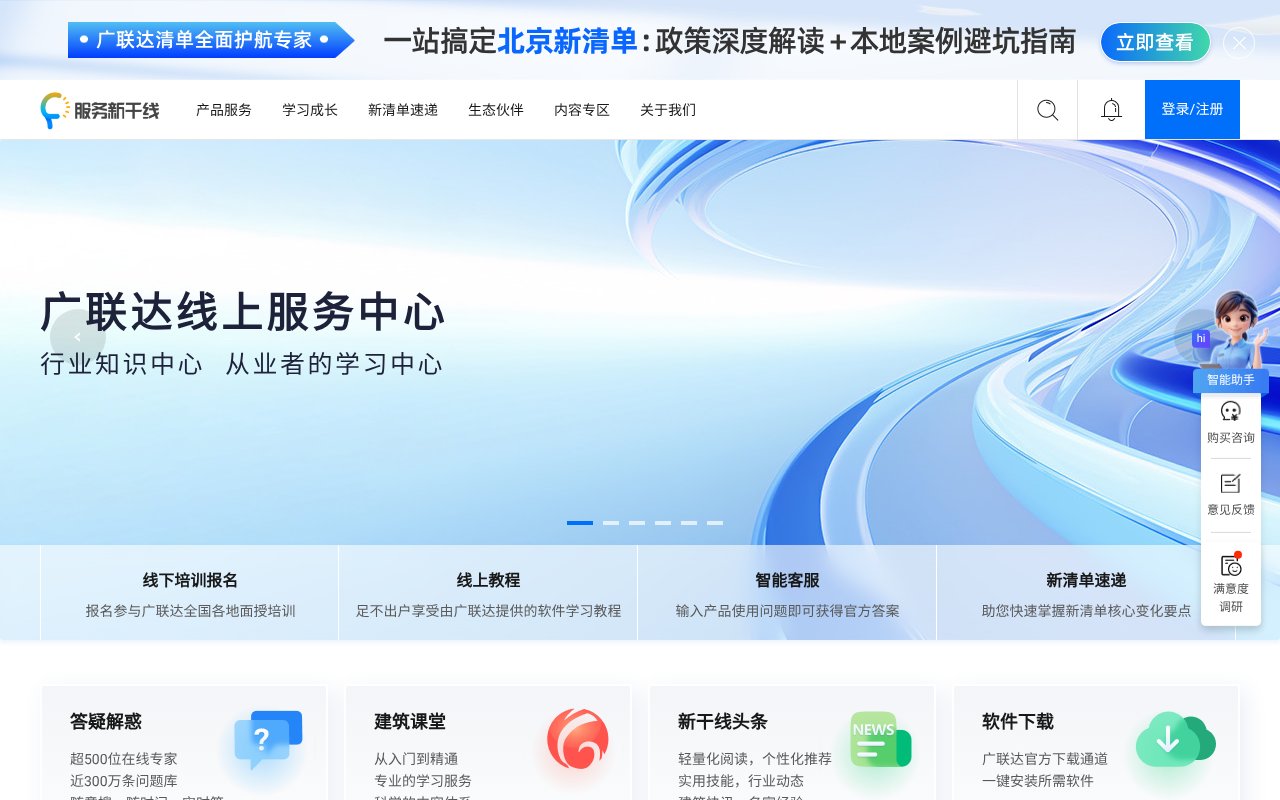This screenshot has width=1280, height=800.
Task: Open the 学习成长 menu
Action: pyautogui.click(x=309, y=110)
